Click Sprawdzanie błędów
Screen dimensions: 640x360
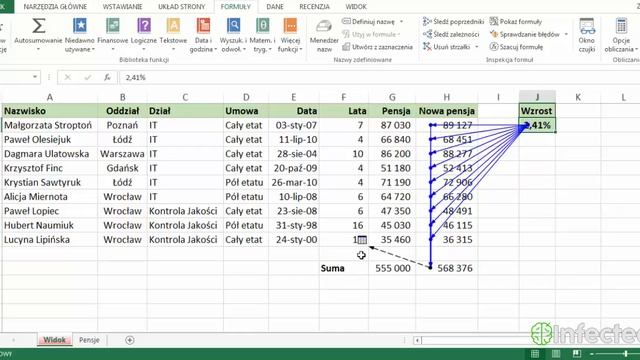click(x=525, y=34)
